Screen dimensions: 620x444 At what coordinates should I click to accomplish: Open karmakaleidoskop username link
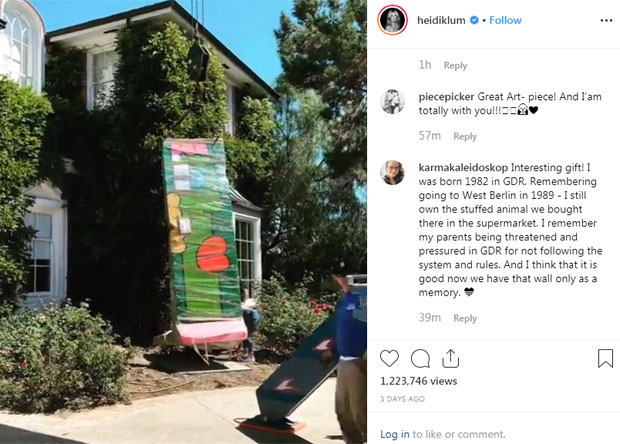(x=463, y=168)
